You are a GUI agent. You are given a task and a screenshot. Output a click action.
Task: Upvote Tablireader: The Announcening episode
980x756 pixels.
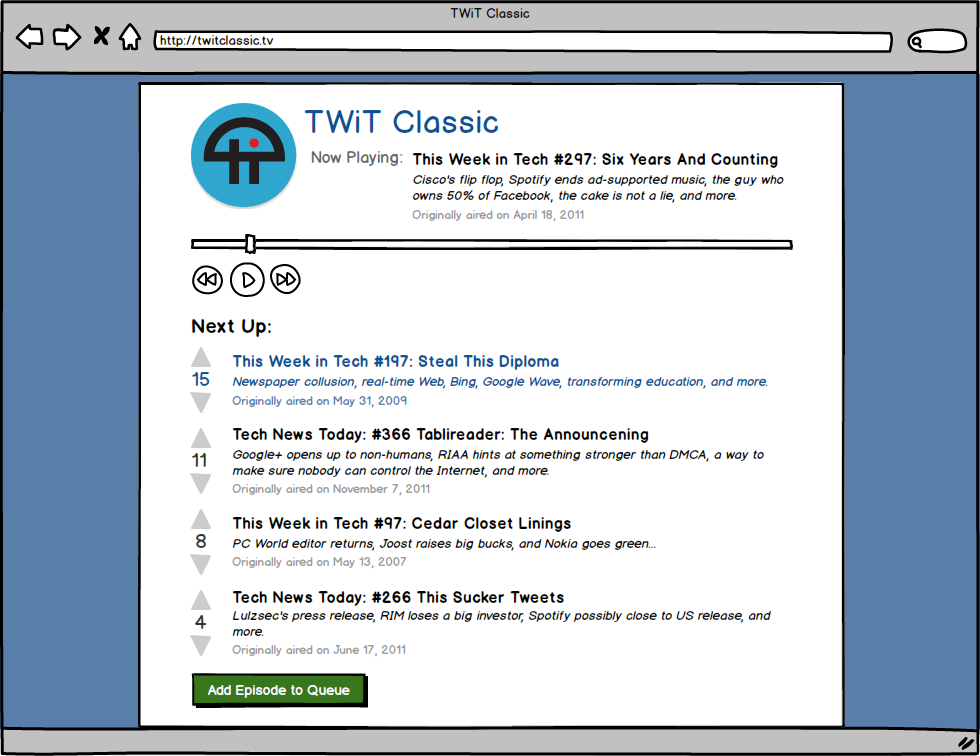coord(201,439)
